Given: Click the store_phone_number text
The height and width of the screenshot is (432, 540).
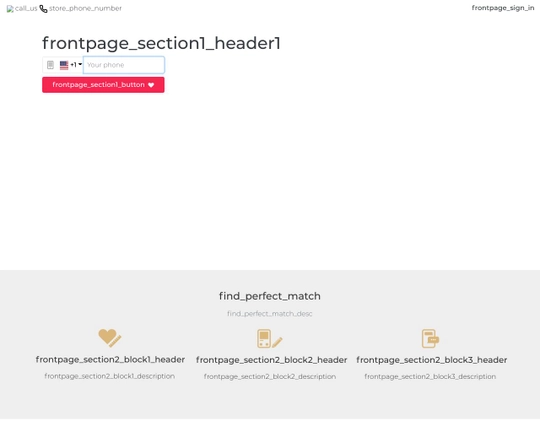Looking at the screenshot, I should click(85, 8).
